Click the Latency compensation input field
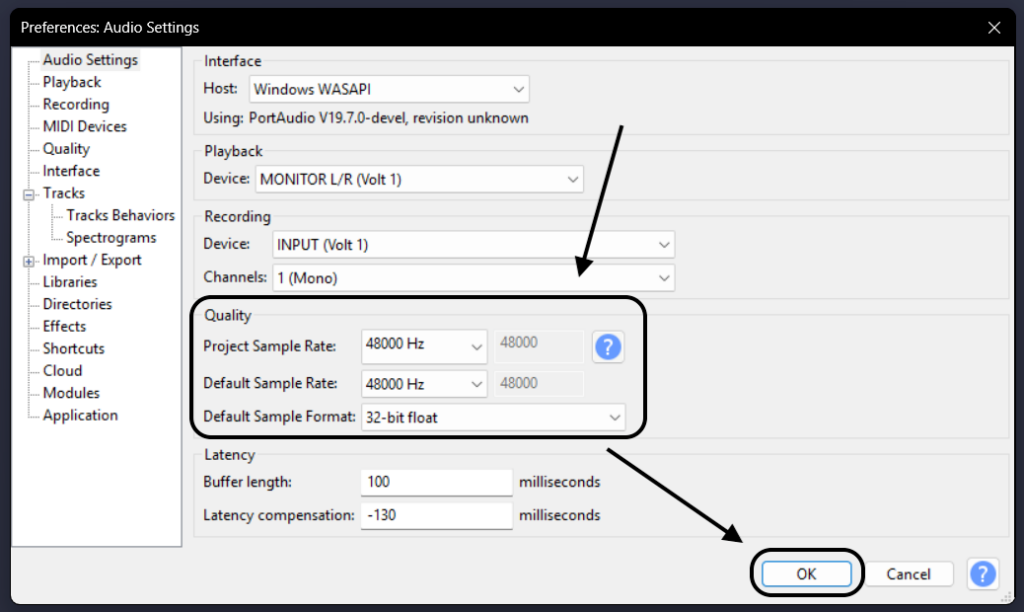The height and width of the screenshot is (612, 1024). (x=436, y=515)
